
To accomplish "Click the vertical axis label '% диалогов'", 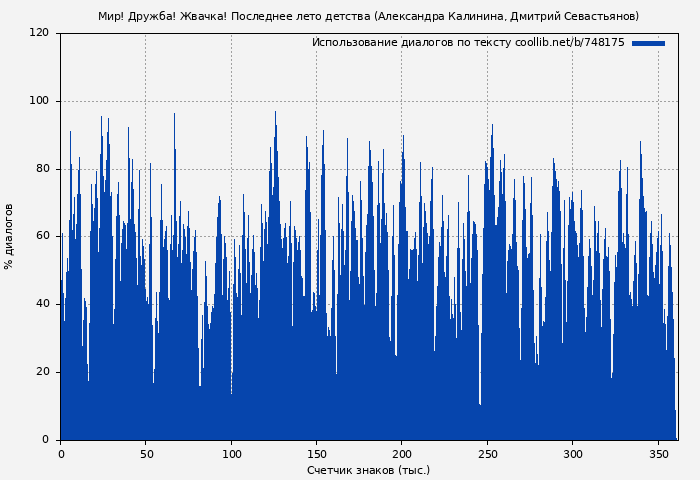I will (10, 236).
